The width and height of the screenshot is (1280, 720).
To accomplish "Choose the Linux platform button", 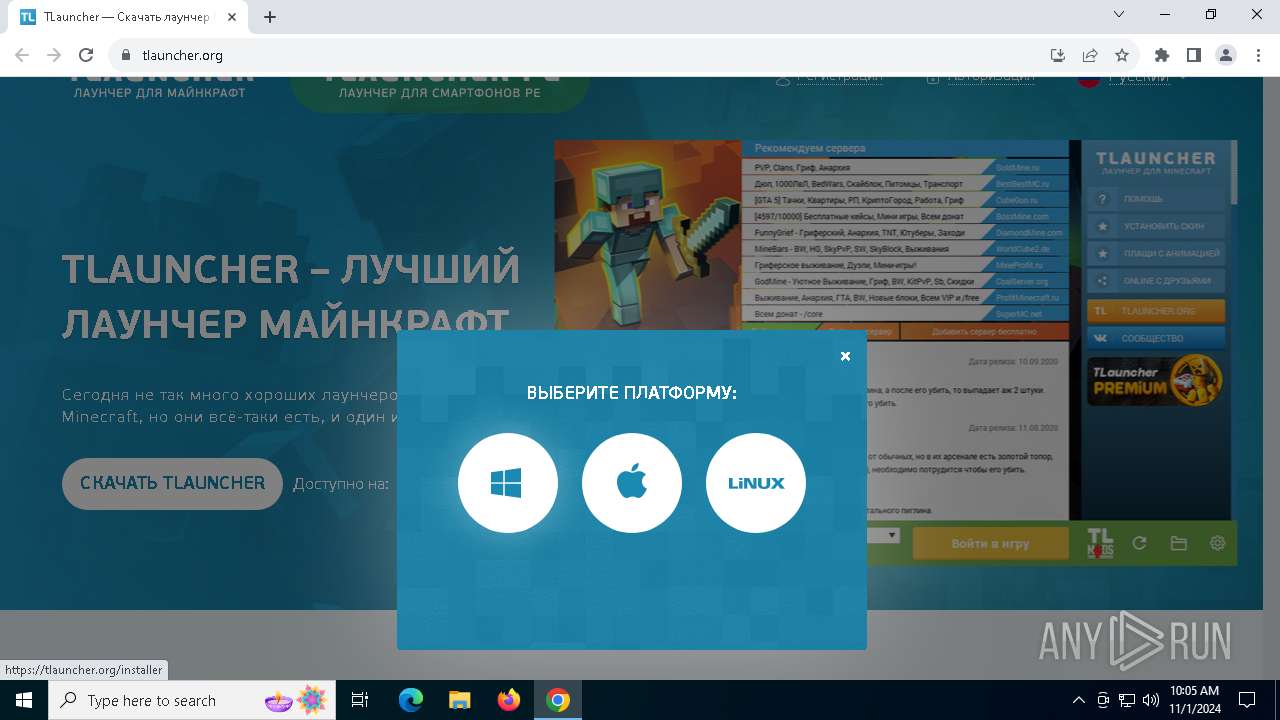I will coord(756,483).
